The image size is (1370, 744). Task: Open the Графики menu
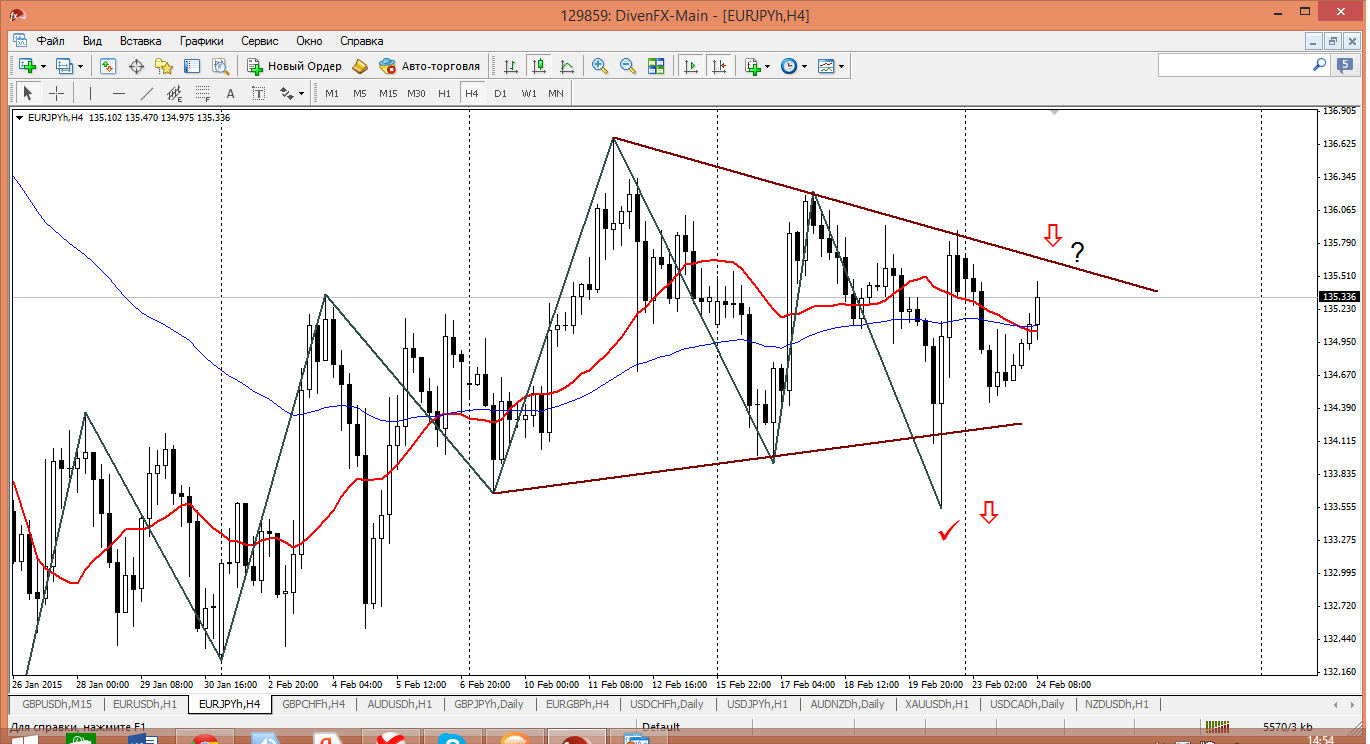pyautogui.click(x=201, y=41)
